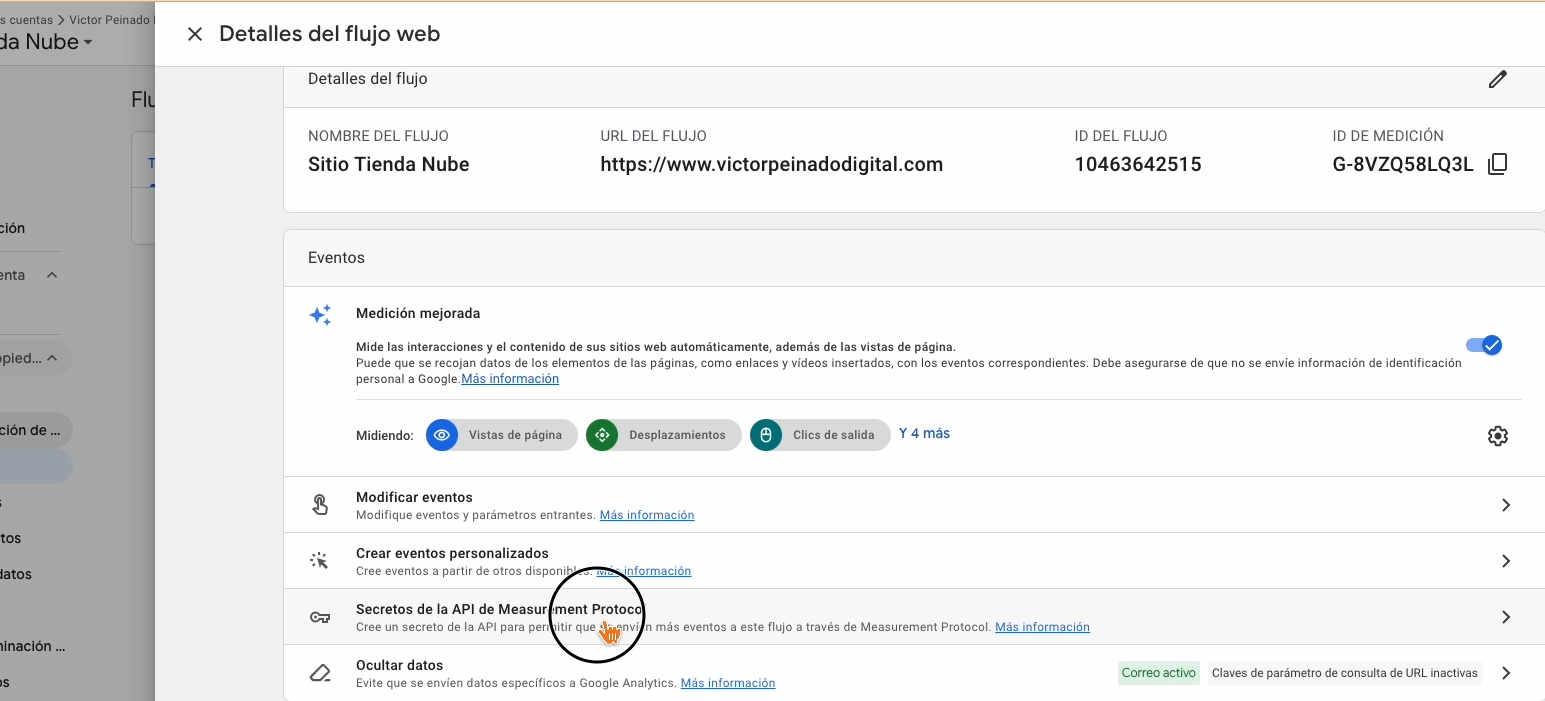The image size is (1545, 701).
Task: Click the Claves de parámetro inactivas badge
Action: click(1345, 673)
